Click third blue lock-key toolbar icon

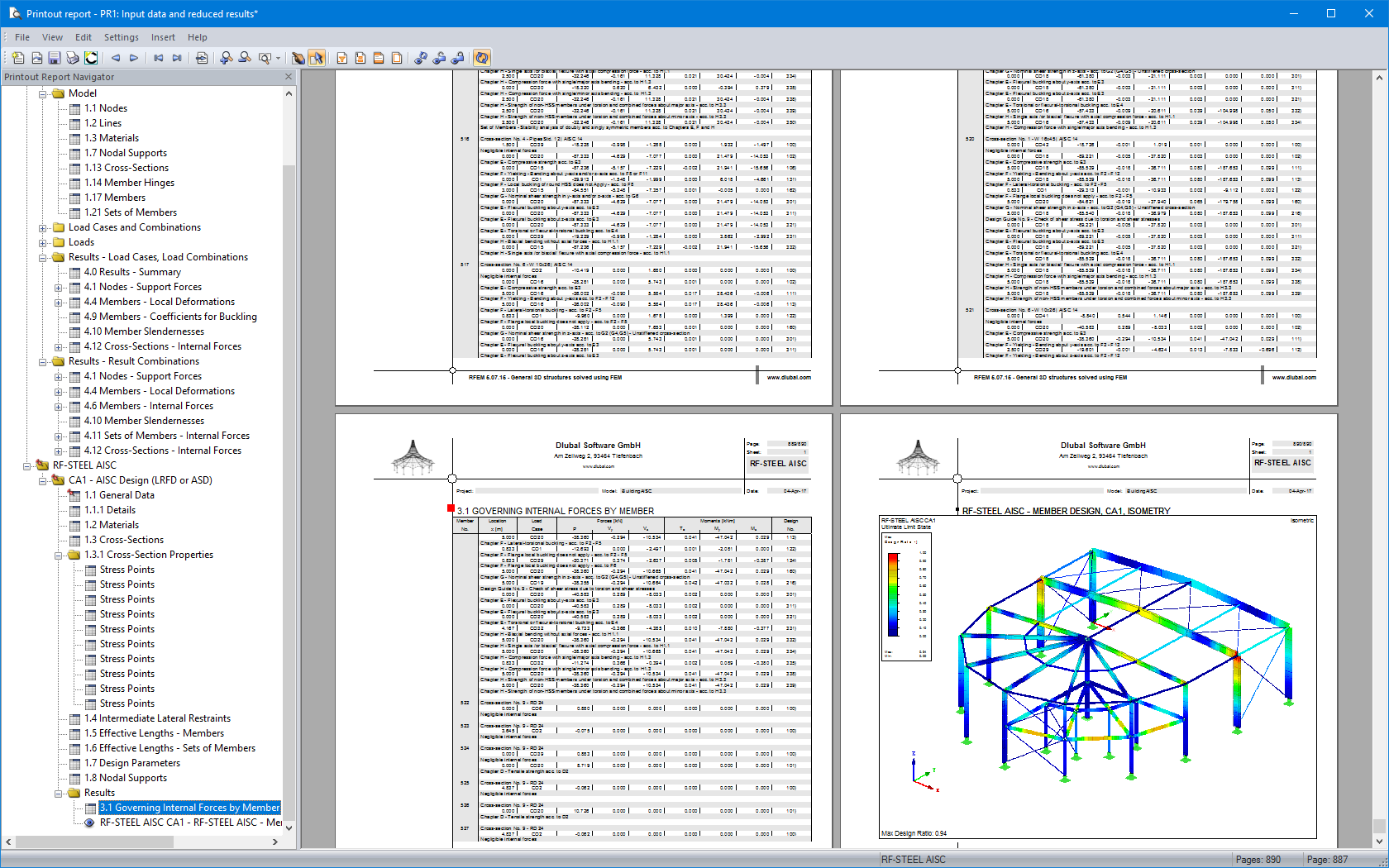click(458, 58)
